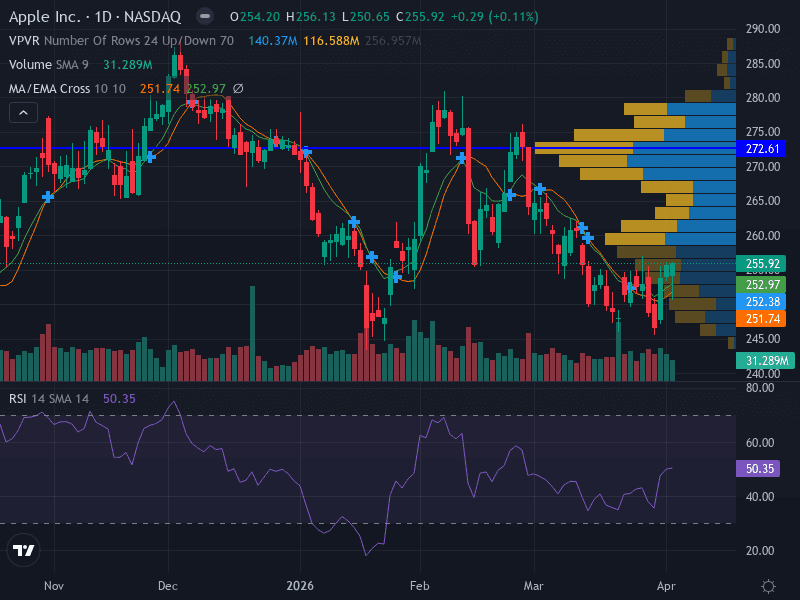Click the 255.92 current price label
The image size is (800, 600).
(x=761, y=263)
